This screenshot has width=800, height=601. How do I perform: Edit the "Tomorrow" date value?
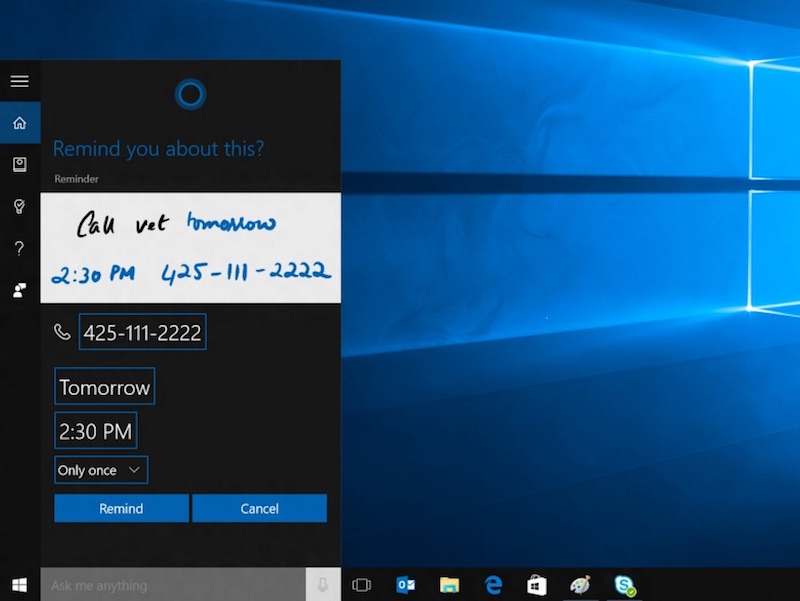coord(104,386)
